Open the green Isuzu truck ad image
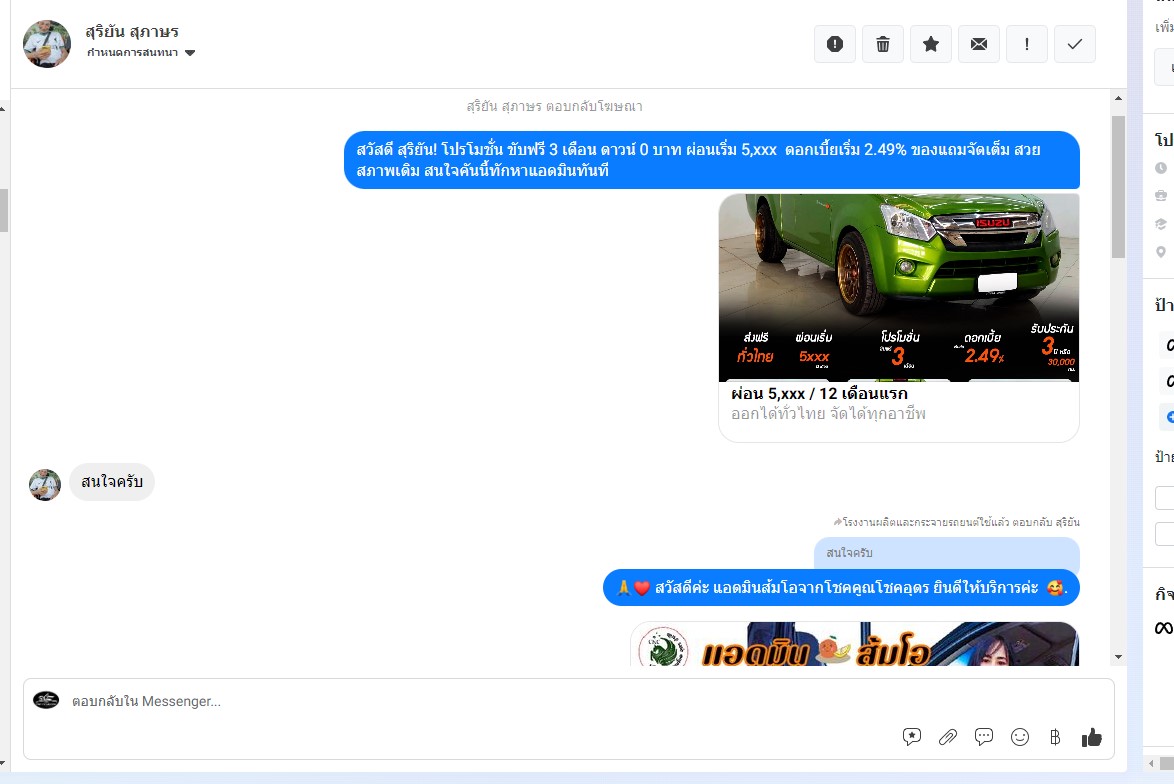The height and width of the screenshot is (784, 1174). [898, 288]
